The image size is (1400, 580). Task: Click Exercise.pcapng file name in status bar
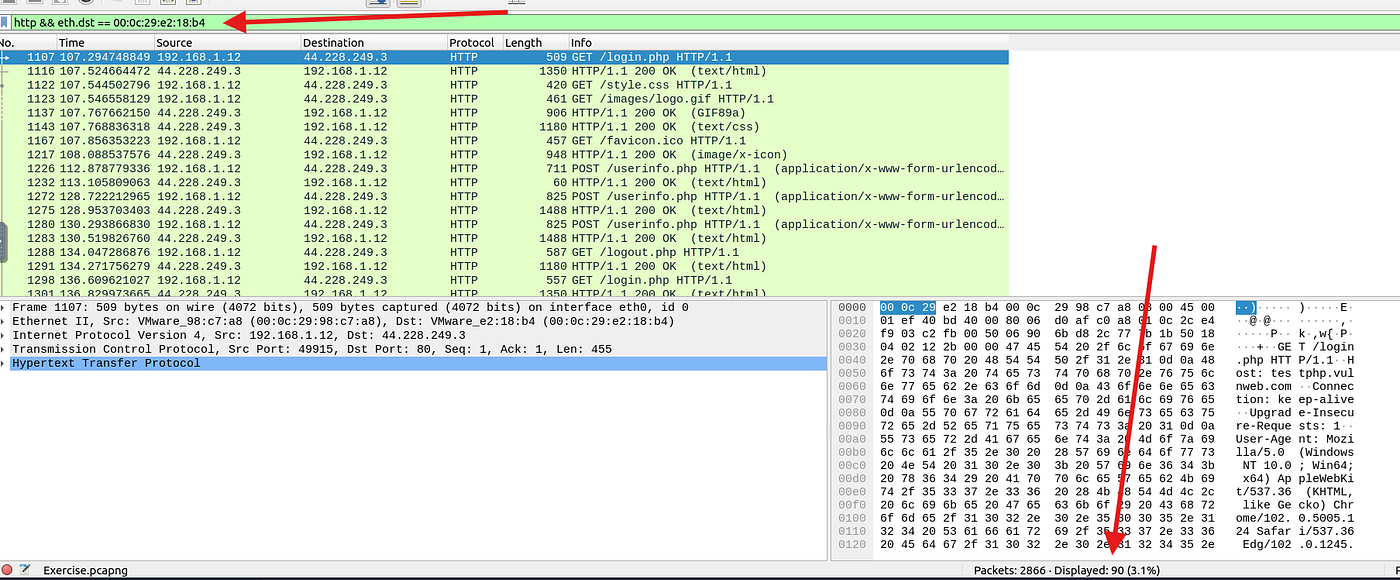tap(86, 570)
